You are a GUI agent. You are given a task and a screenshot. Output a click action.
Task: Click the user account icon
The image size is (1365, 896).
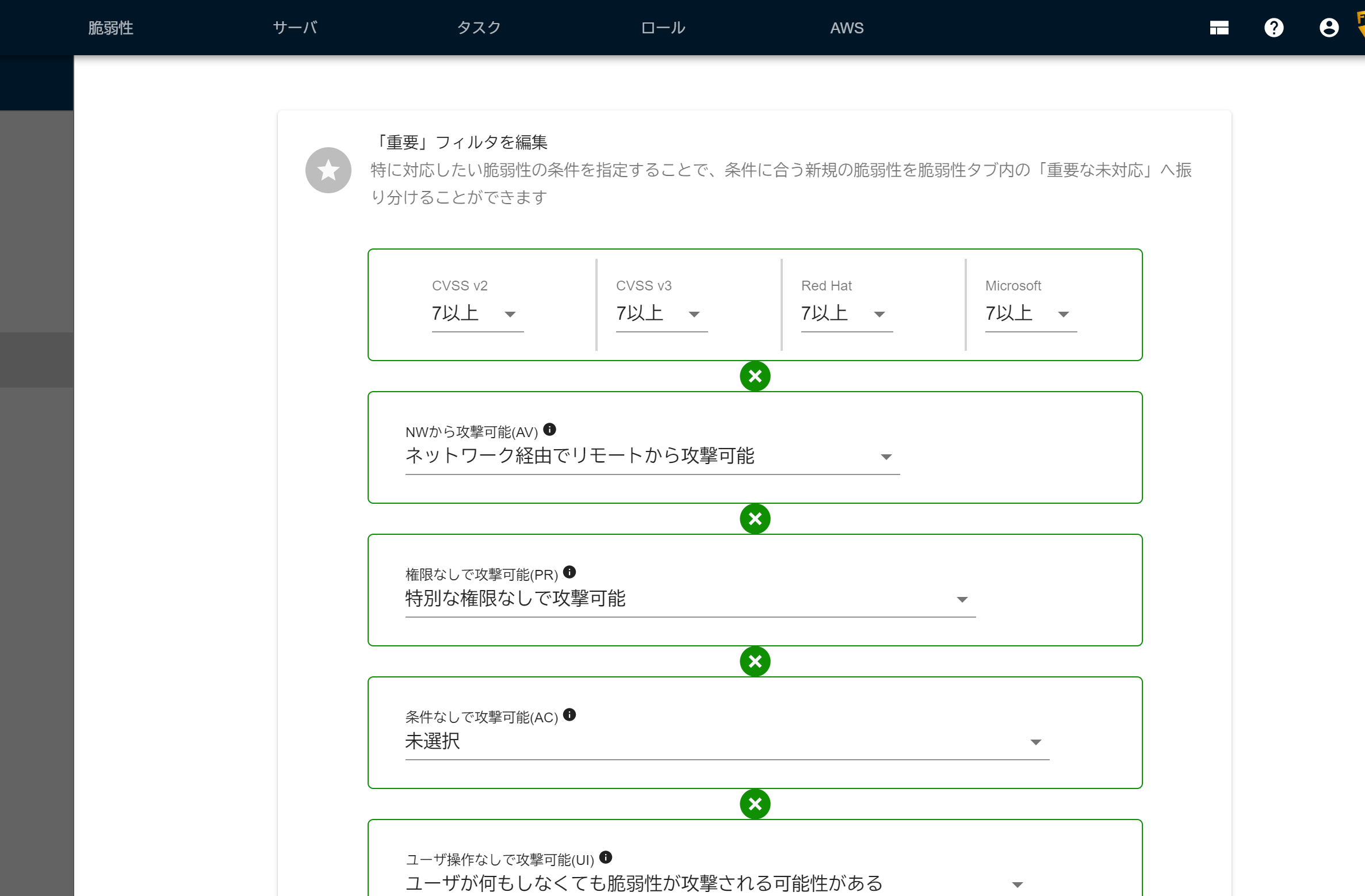coord(1329,28)
